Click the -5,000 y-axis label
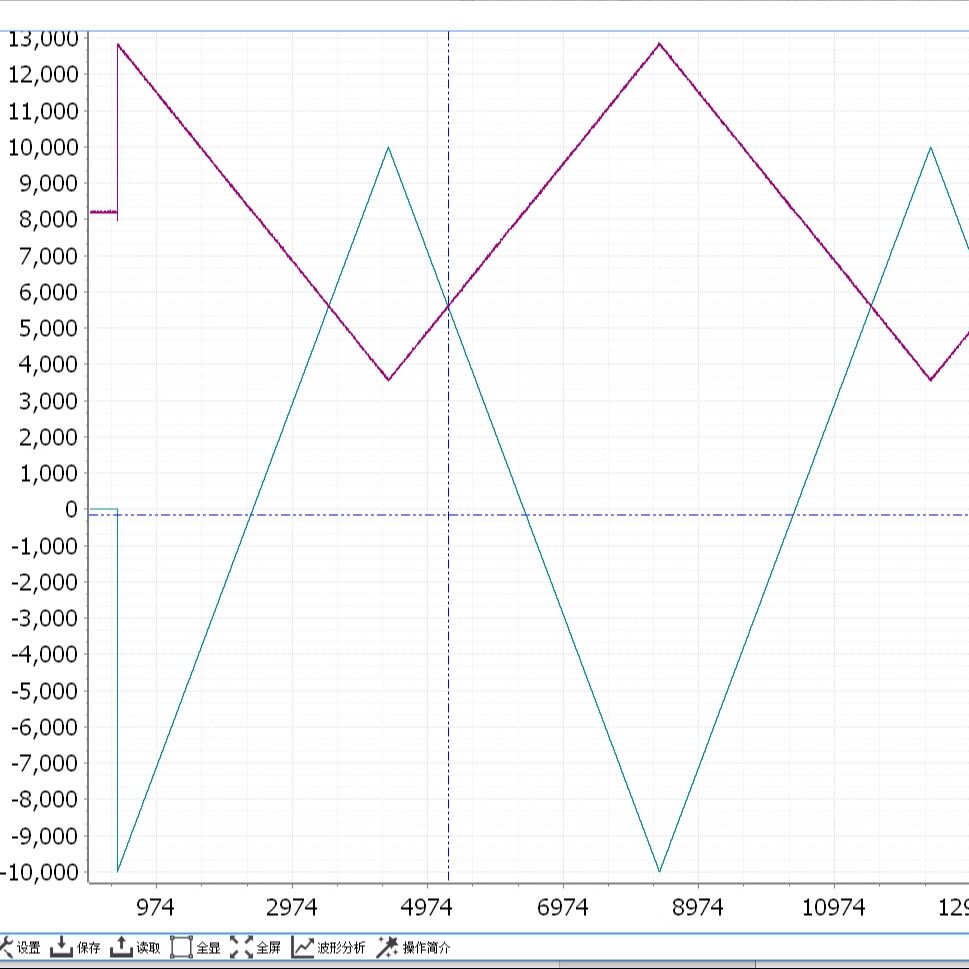 point(44,691)
